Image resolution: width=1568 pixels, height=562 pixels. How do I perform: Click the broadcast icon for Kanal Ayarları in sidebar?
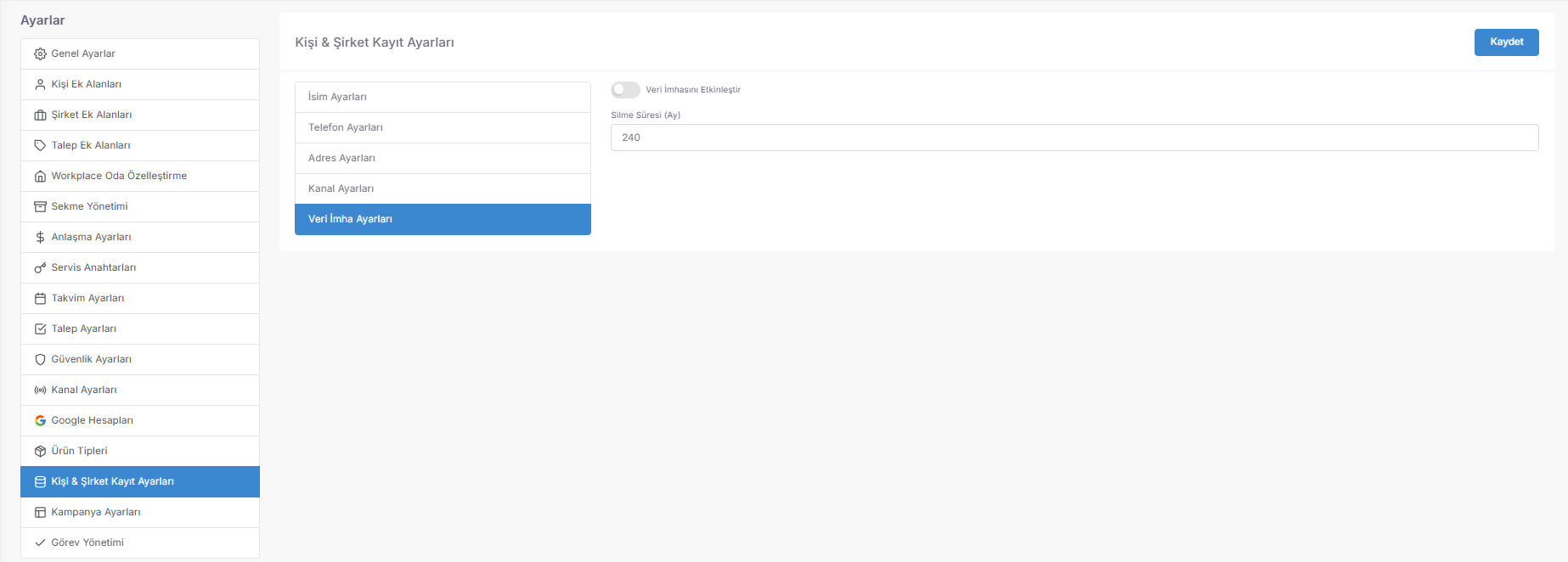[x=40, y=390]
